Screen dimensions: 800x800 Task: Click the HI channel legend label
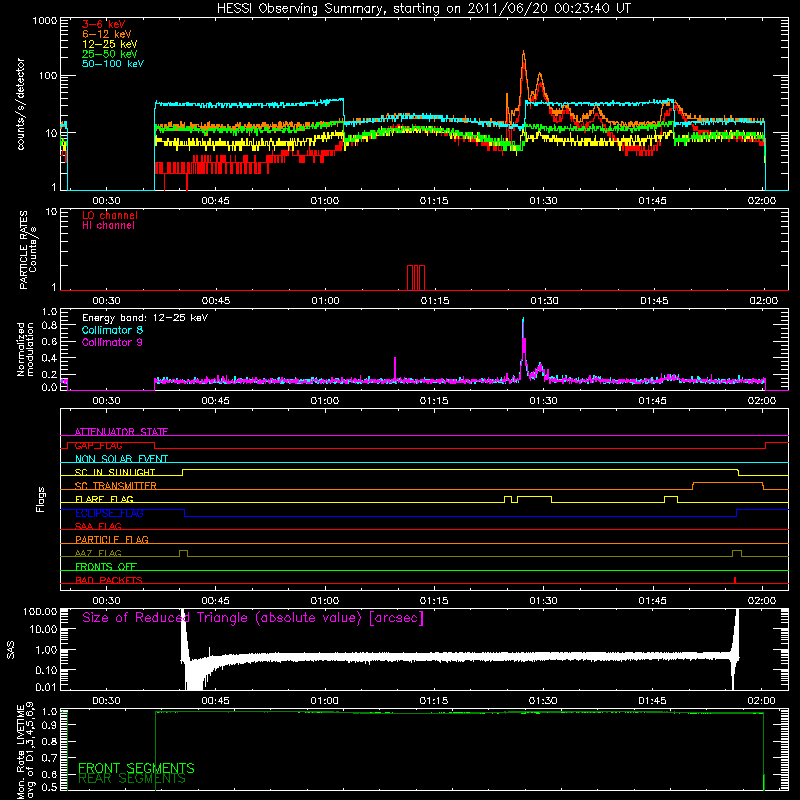(x=108, y=226)
